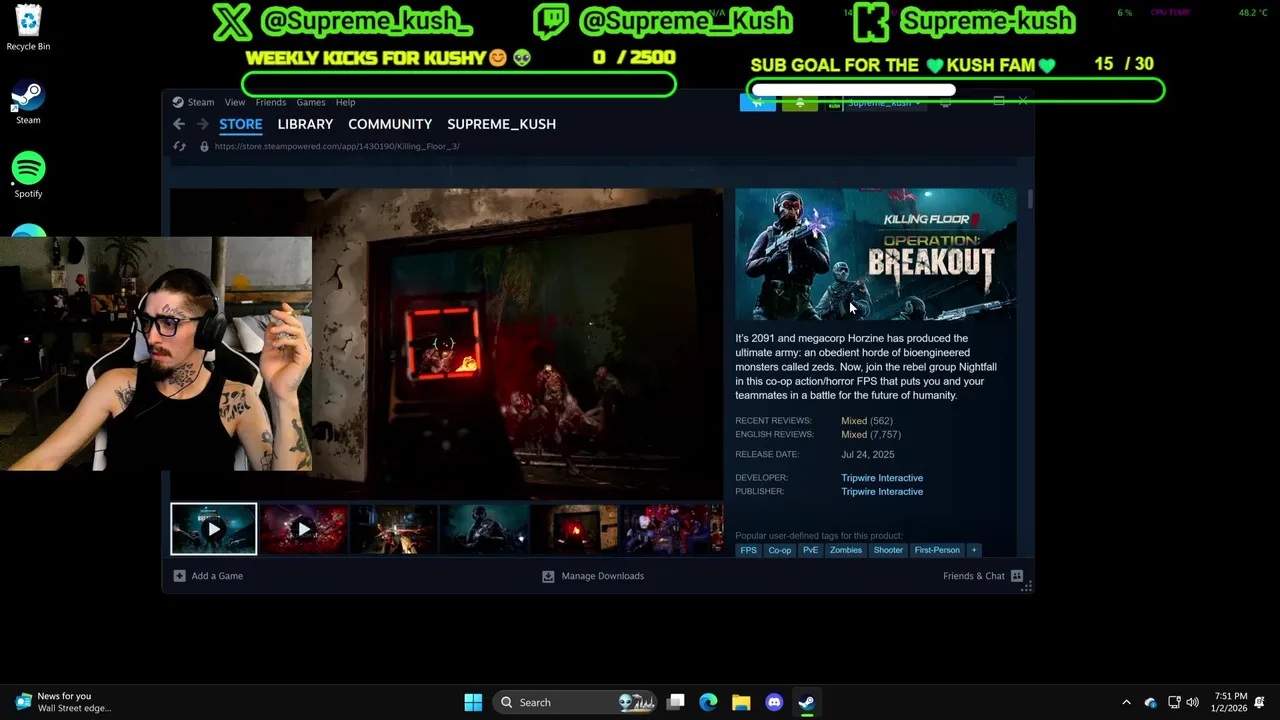Click the Zombies tag
This screenshot has width=1280, height=720.
(845, 550)
